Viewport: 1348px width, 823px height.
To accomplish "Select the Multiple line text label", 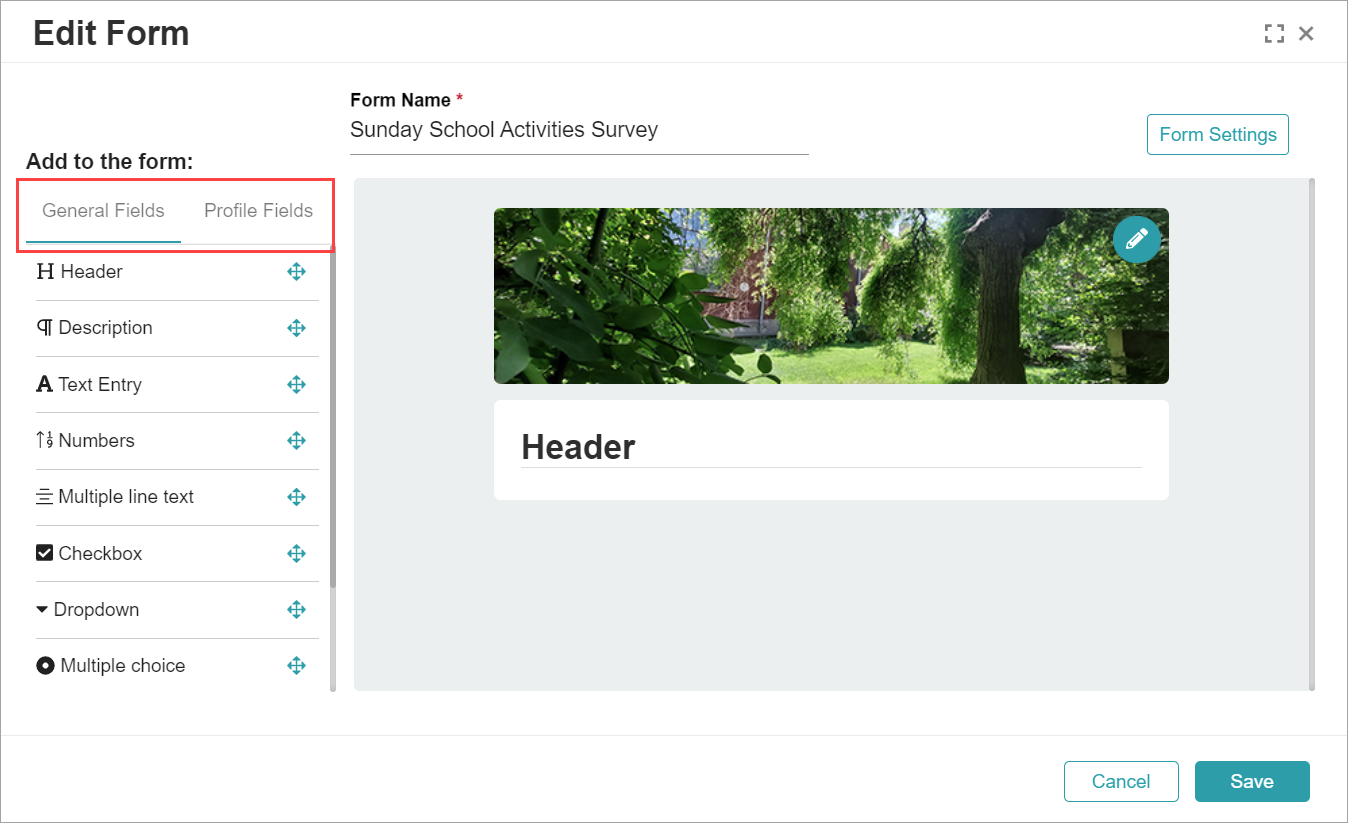I will pyautogui.click(x=126, y=497).
